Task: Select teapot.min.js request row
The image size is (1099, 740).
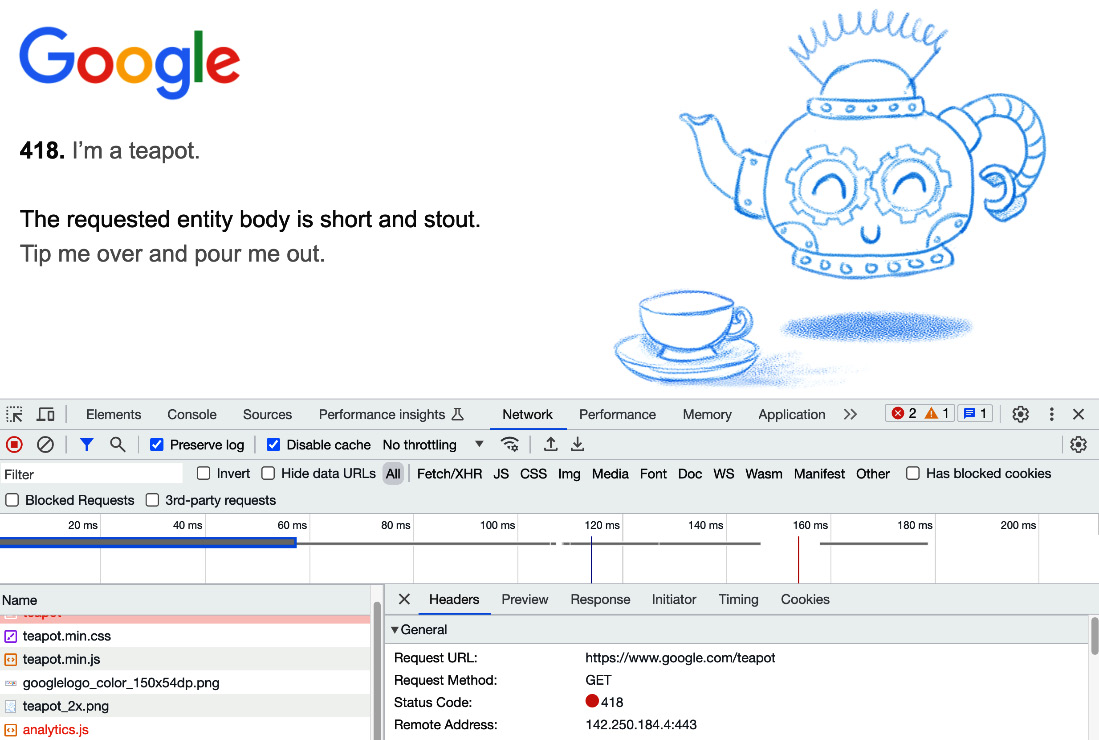Action: [x=185, y=659]
